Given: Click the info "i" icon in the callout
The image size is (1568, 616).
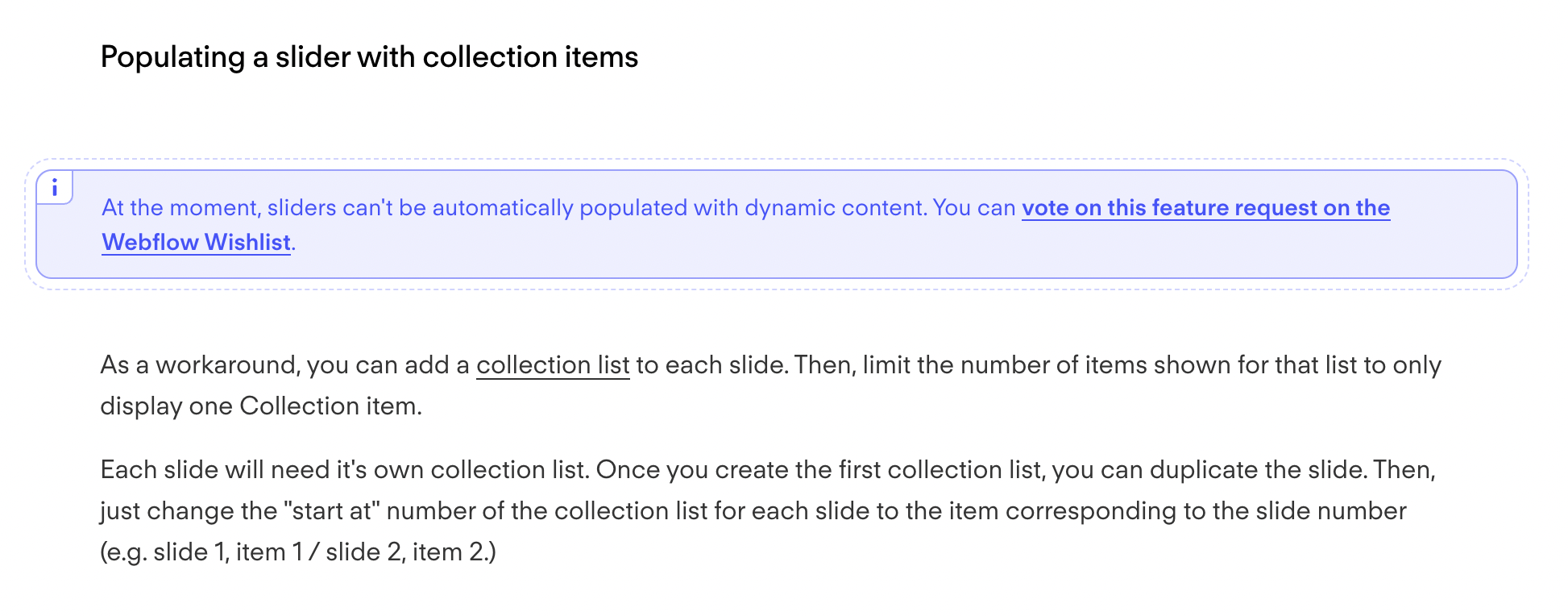Looking at the screenshot, I should (55, 188).
